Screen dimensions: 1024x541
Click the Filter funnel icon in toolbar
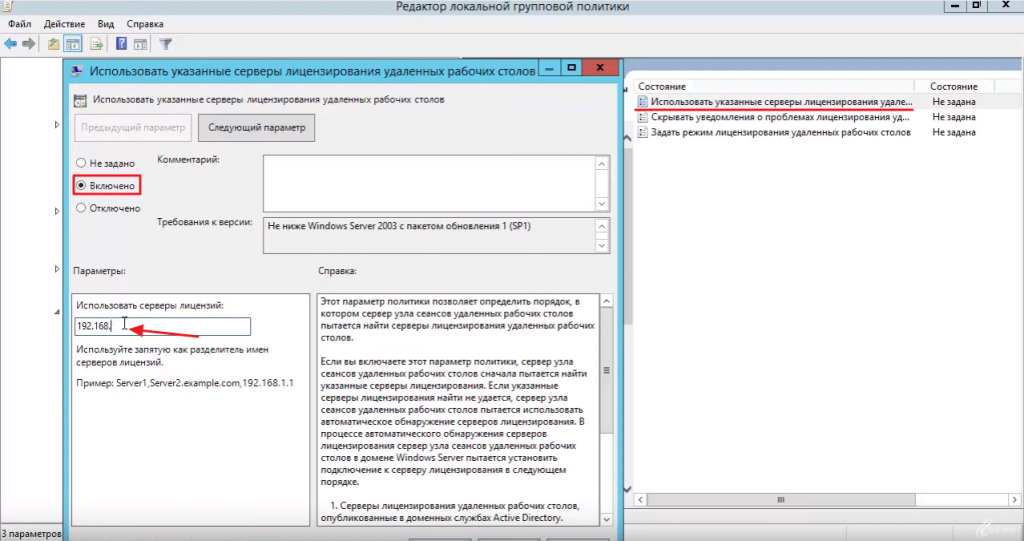(166, 44)
